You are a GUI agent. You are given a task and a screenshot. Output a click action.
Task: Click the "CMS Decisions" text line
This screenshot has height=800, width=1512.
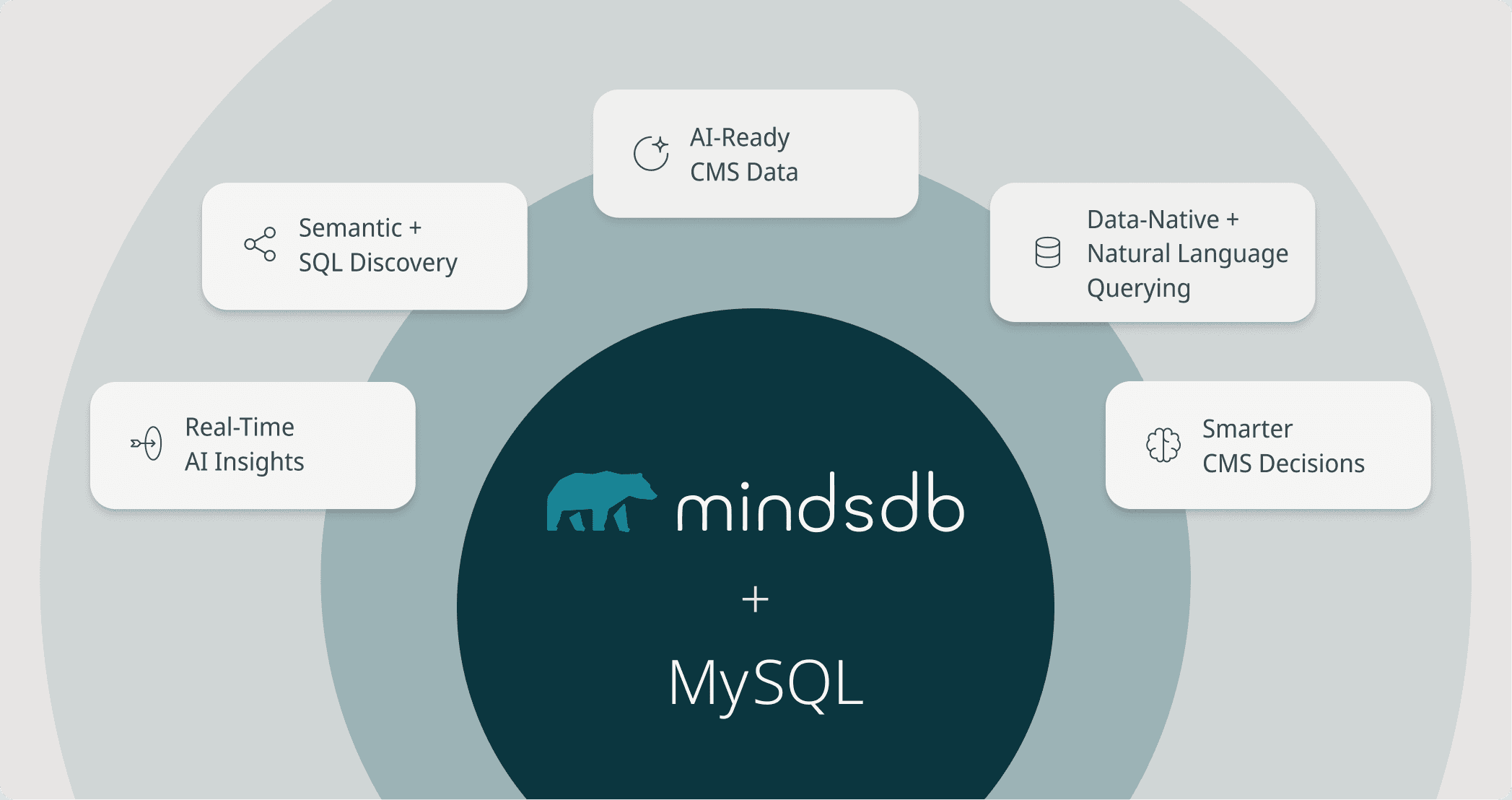(x=1282, y=464)
